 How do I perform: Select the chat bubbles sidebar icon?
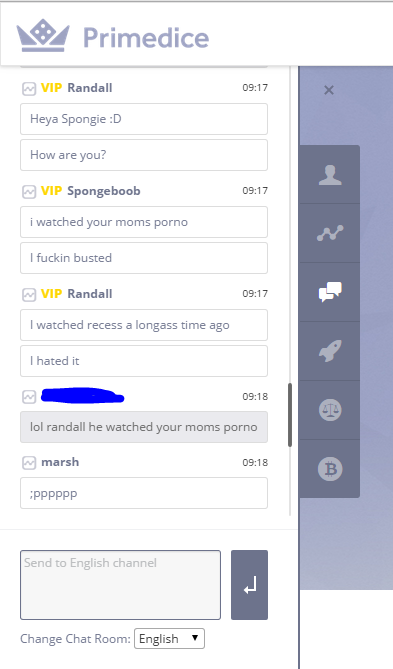[x=330, y=292]
